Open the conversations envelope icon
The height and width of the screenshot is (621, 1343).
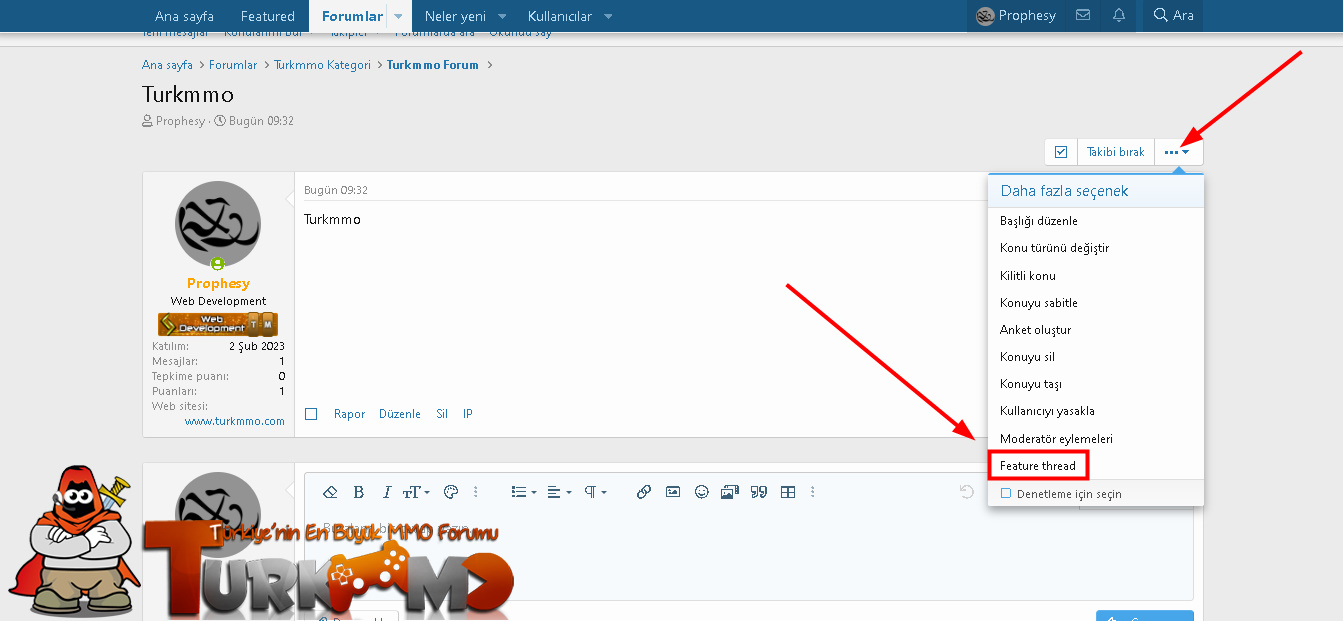(x=1083, y=16)
